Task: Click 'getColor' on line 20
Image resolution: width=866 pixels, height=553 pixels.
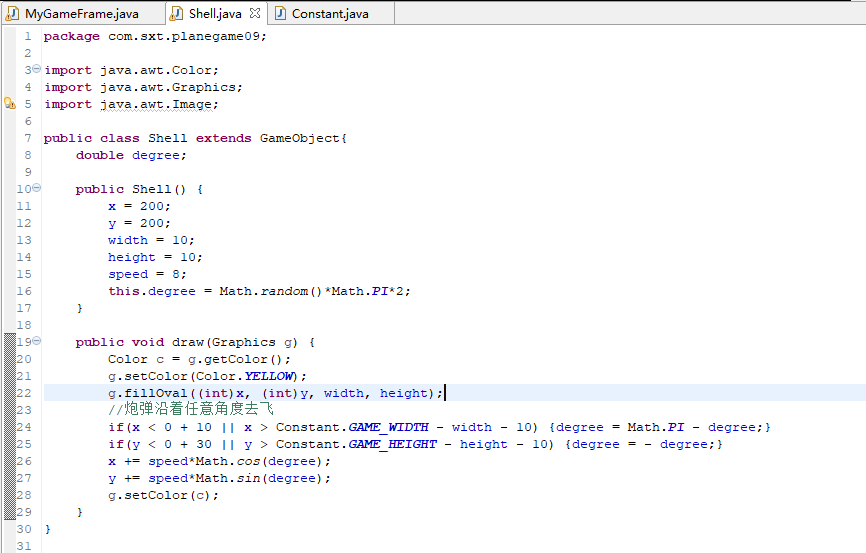Action: (236, 359)
